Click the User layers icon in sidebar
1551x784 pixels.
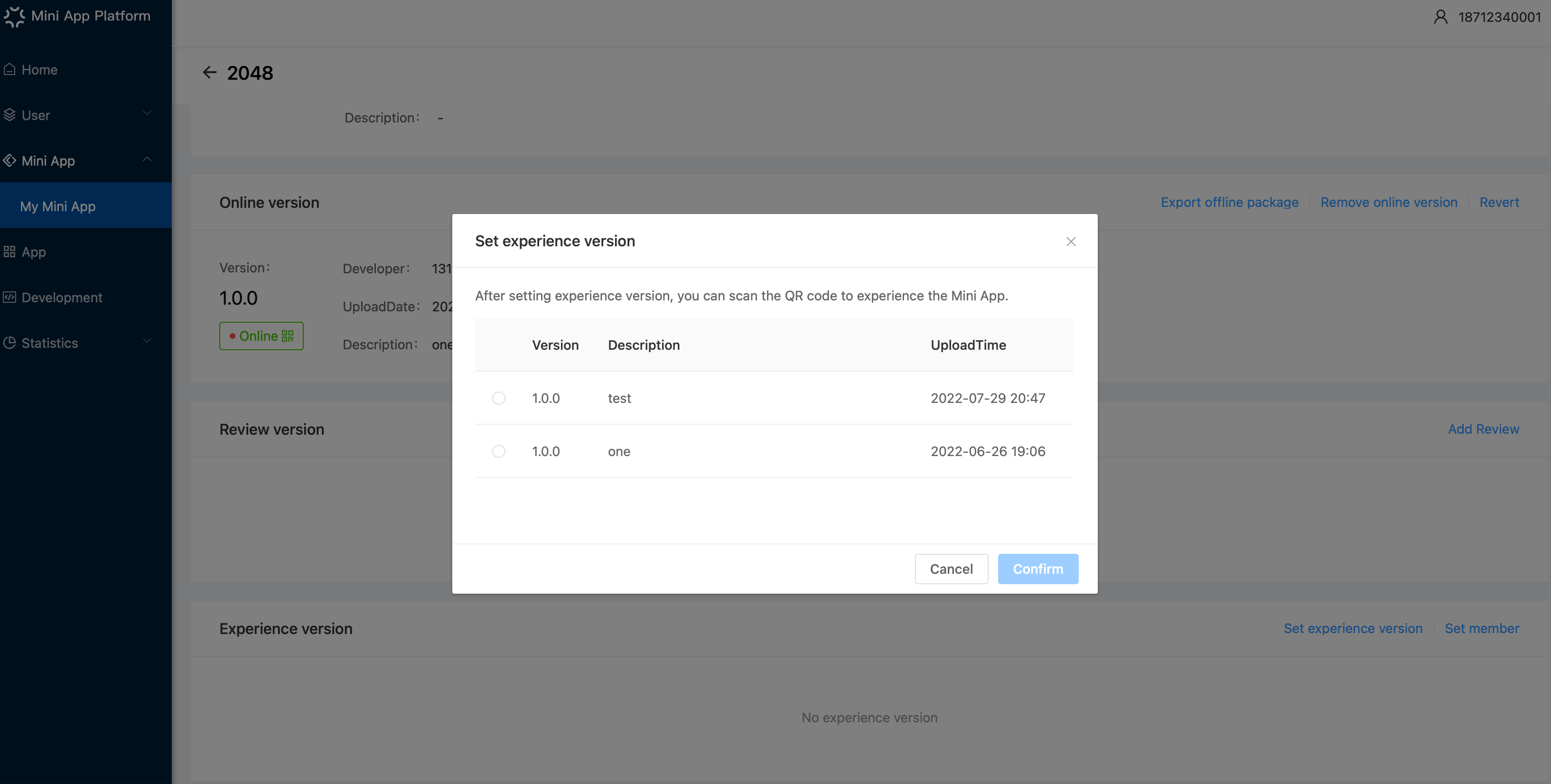pyautogui.click(x=9, y=114)
